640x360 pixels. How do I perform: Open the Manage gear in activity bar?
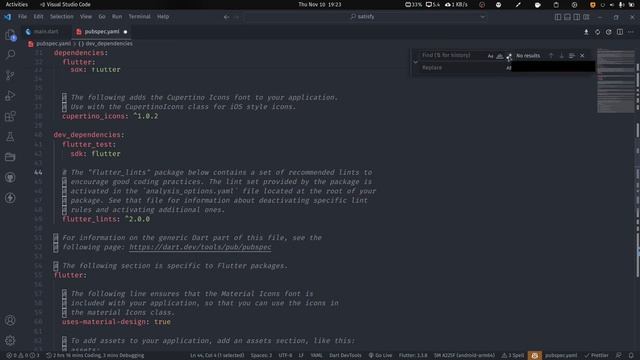pyautogui.click(x=10, y=340)
